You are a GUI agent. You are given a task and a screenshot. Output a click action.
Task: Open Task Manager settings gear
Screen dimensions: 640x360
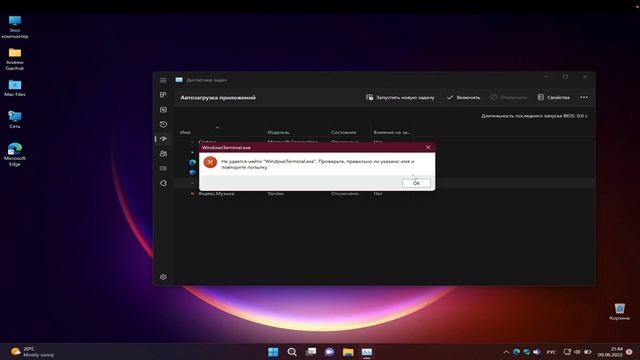(163, 277)
